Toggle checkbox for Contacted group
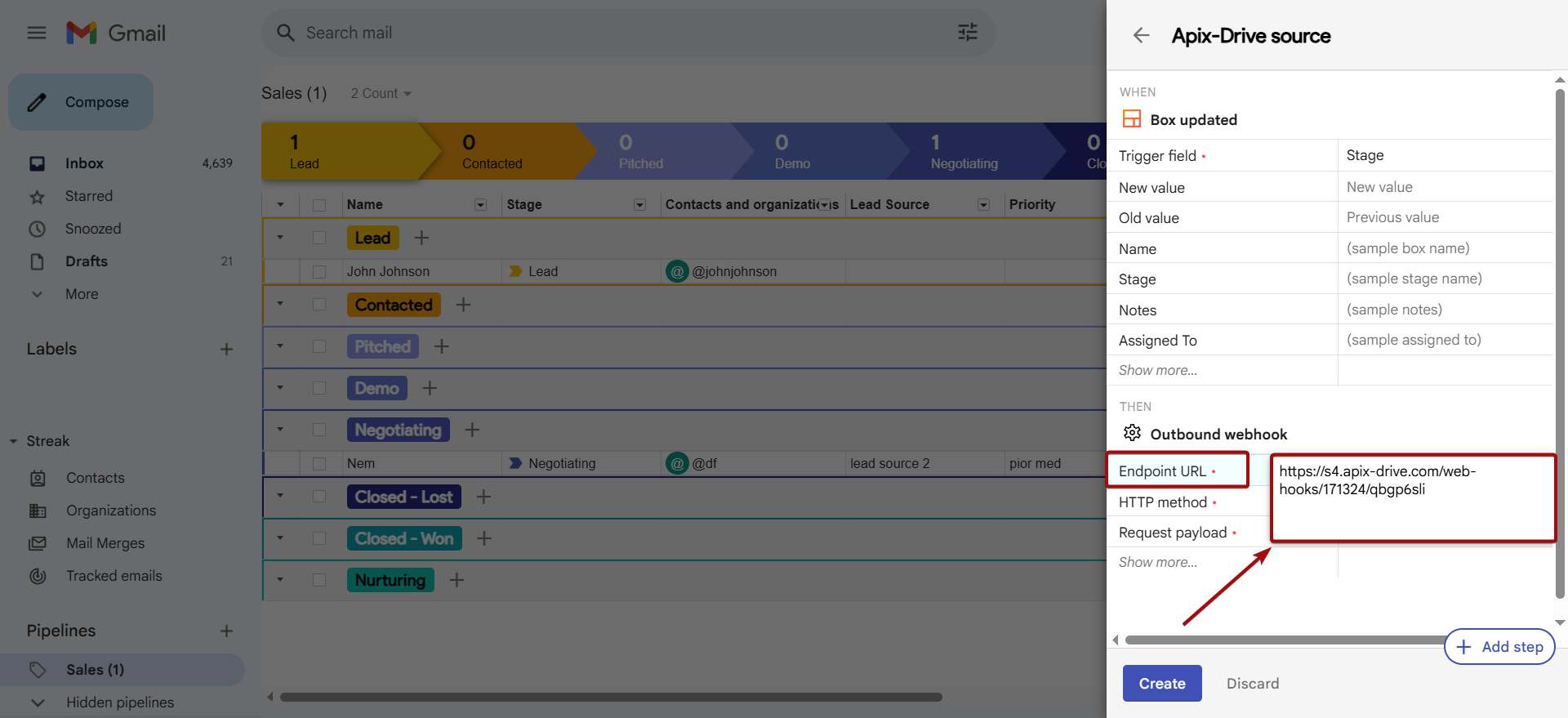The width and height of the screenshot is (1568, 718). [x=319, y=305]
